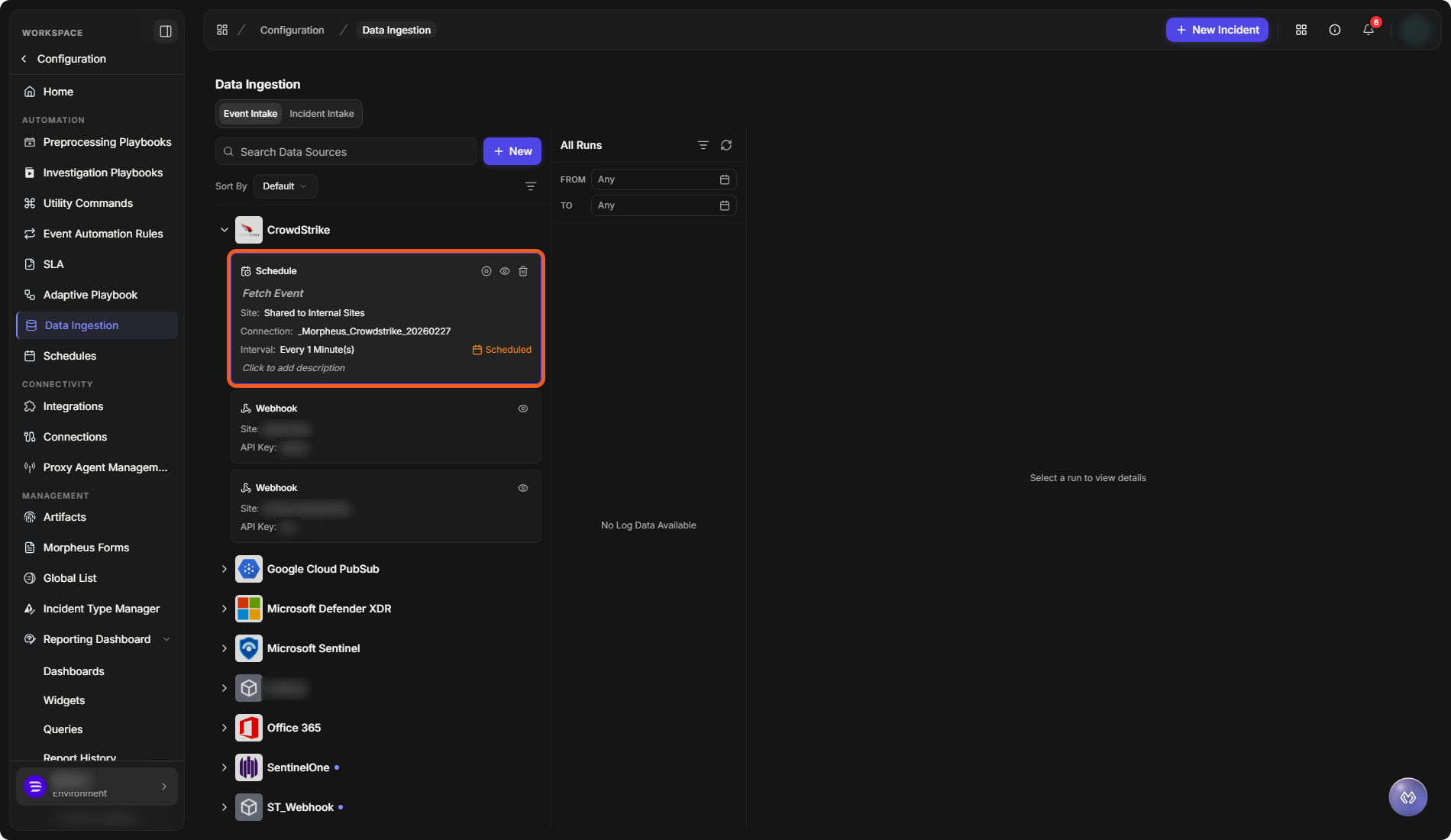
Task: Open notifications bell icon
Action: tap(1369, 30)
